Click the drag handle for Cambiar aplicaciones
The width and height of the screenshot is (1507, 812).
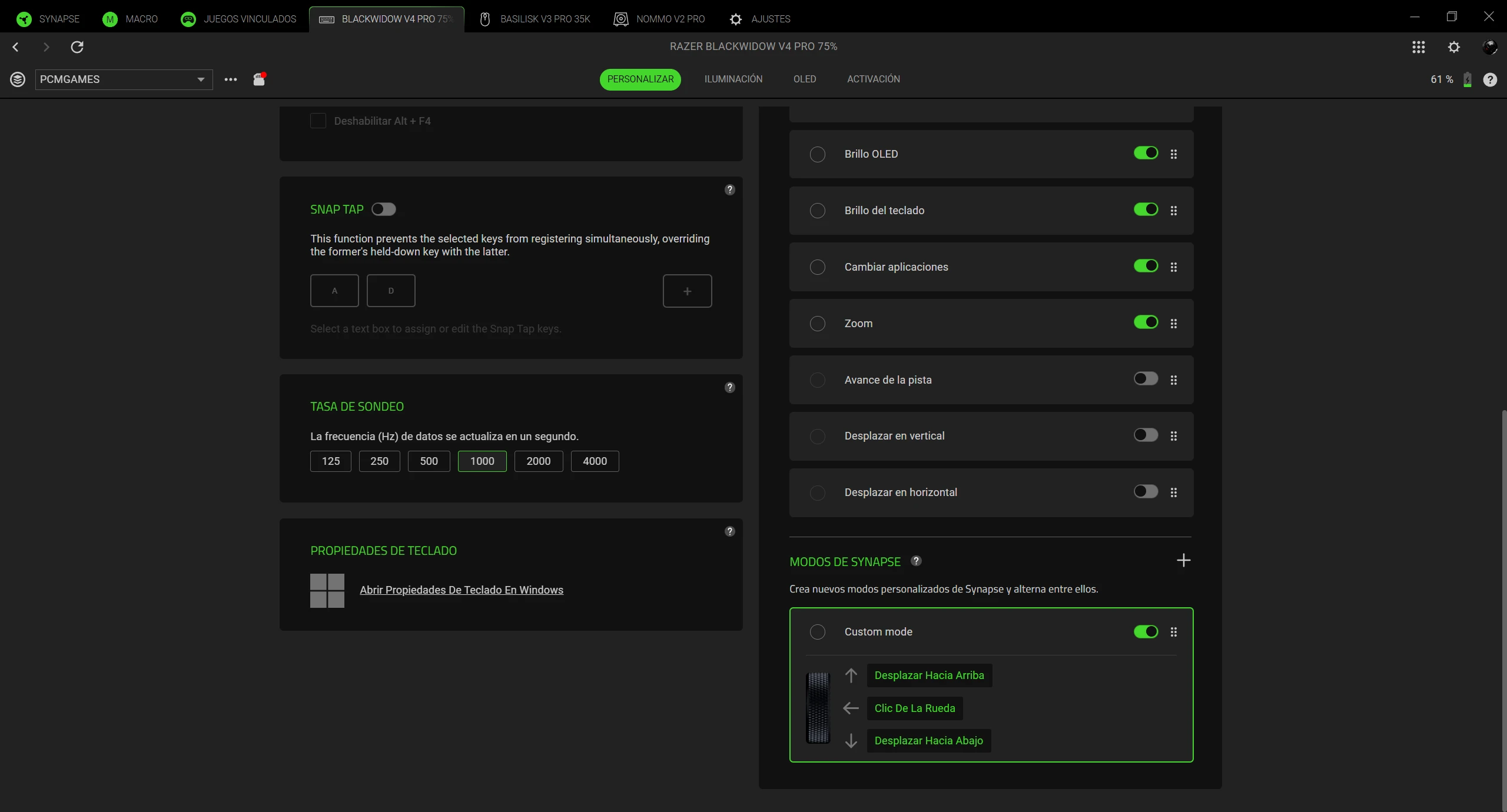(x=1174, y=267)
